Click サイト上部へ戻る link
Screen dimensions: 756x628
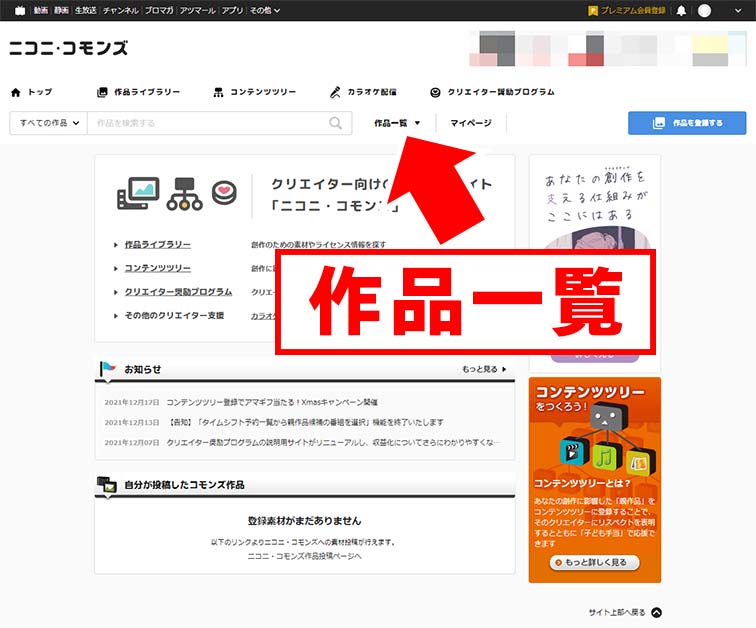pyautogui.click(x=617, y=612)
